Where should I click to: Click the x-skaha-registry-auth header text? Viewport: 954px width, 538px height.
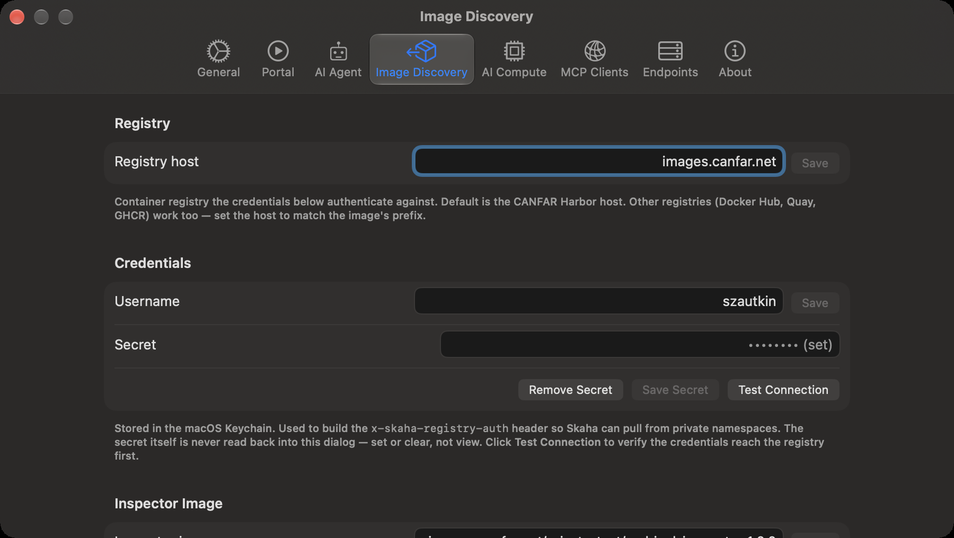point(439,428)
